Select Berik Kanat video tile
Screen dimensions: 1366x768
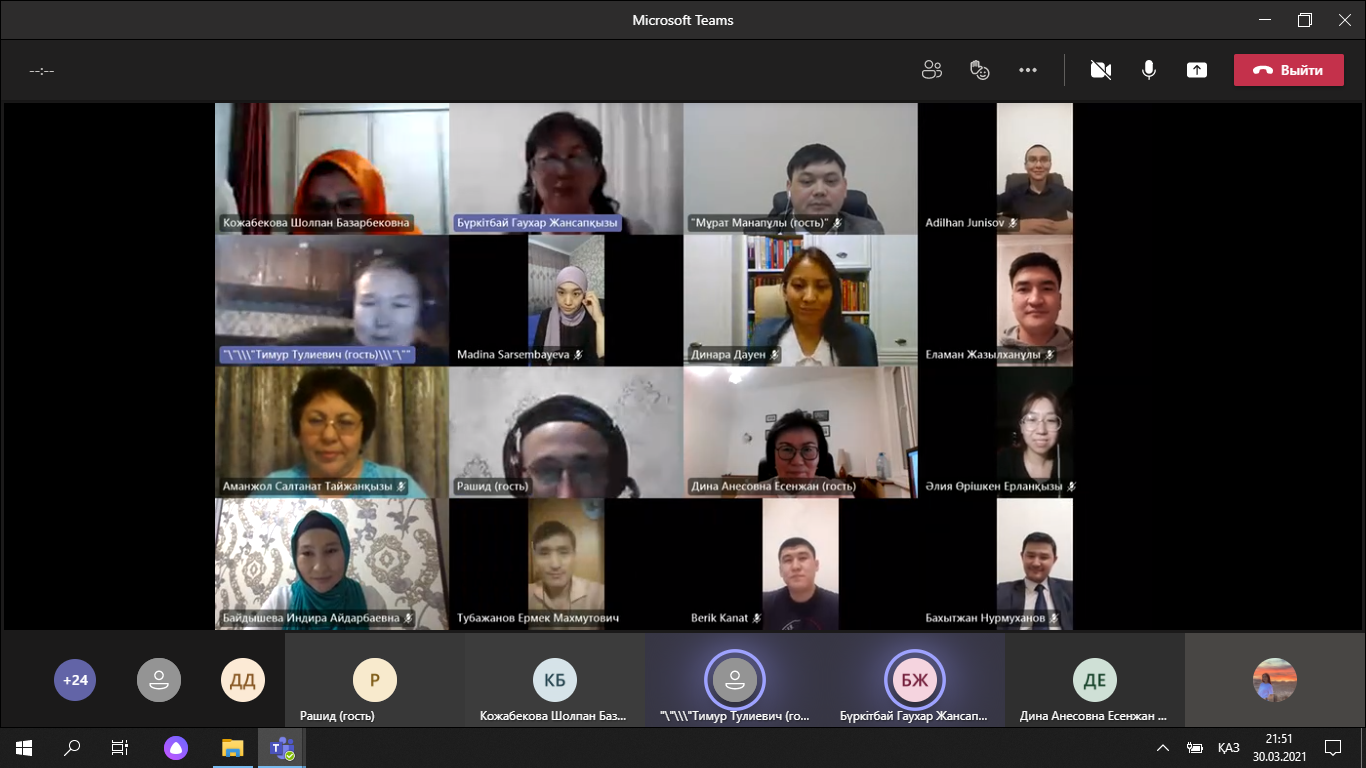coord(800,564)
